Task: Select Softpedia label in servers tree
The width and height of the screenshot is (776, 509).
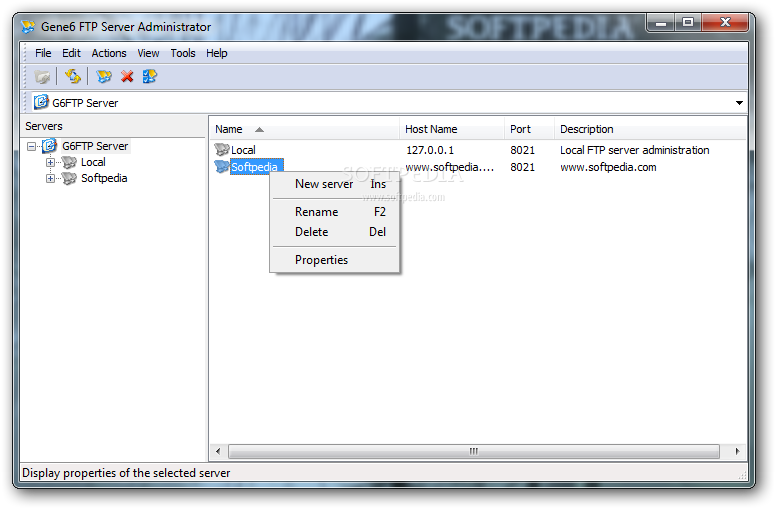Action: (104, 178)
